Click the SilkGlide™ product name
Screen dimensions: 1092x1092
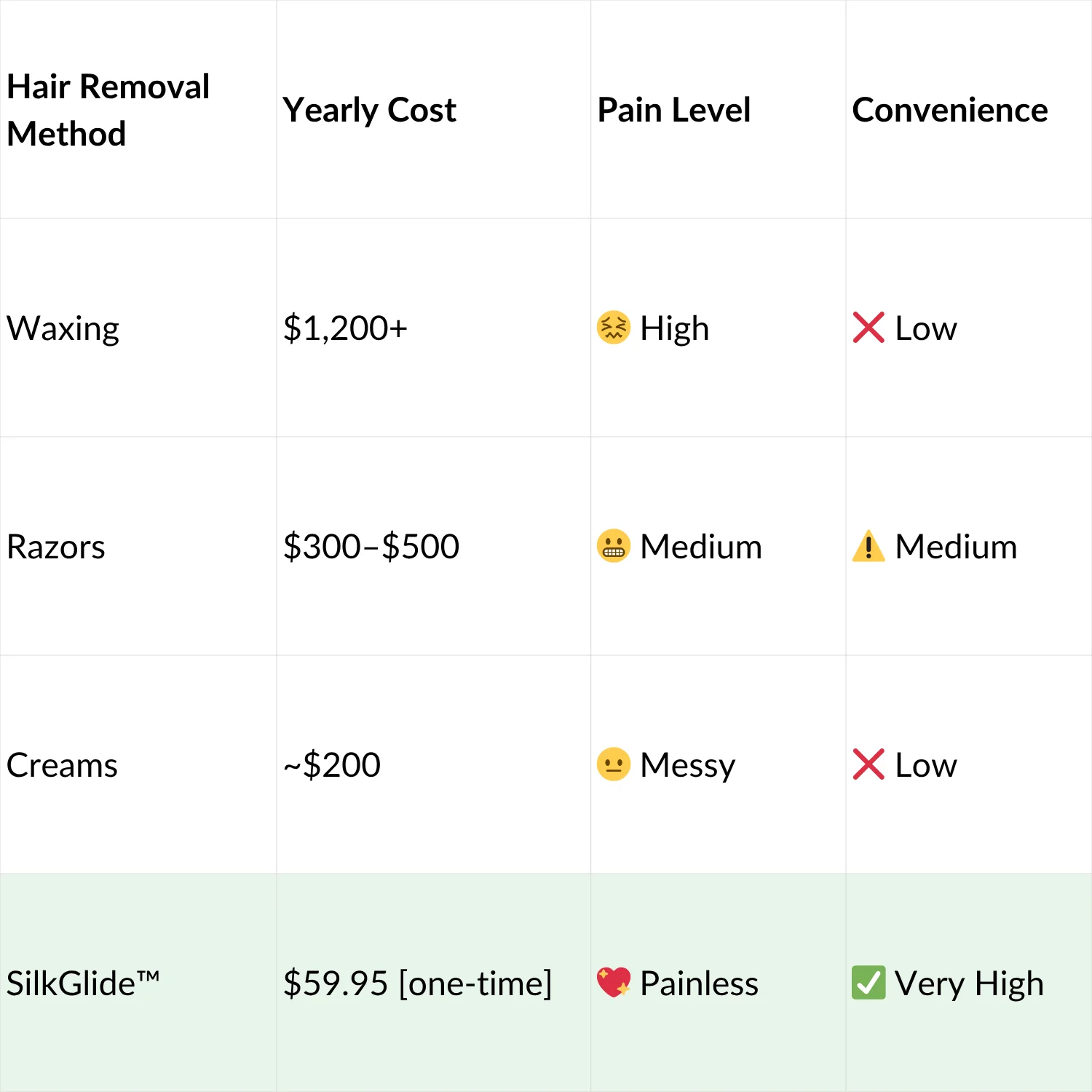82,984
